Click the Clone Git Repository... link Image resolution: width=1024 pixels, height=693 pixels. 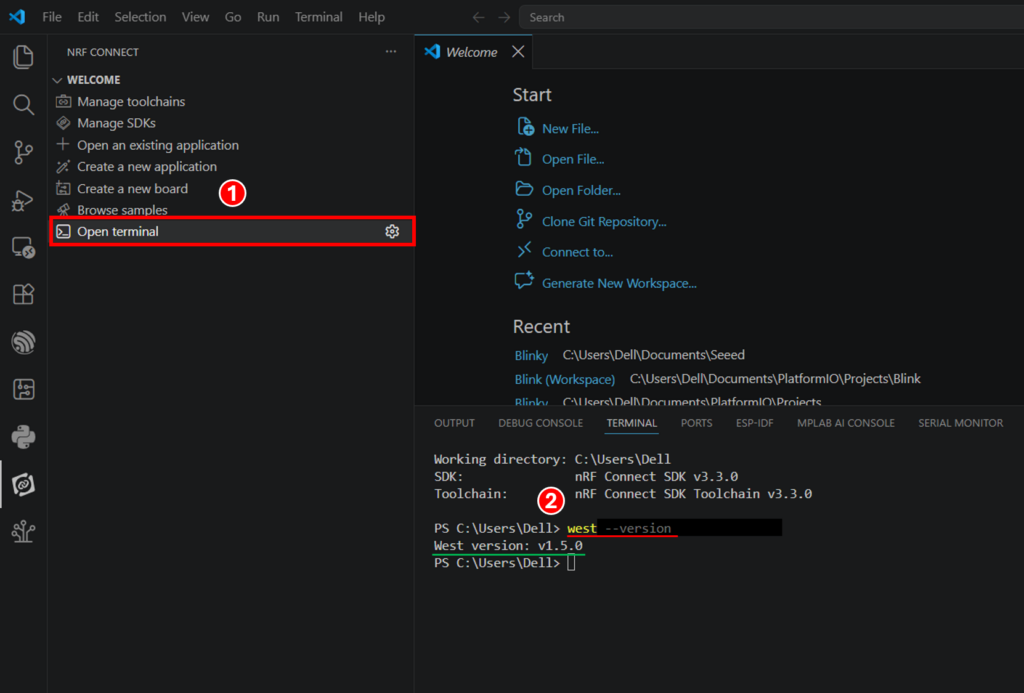pos(604,221)
